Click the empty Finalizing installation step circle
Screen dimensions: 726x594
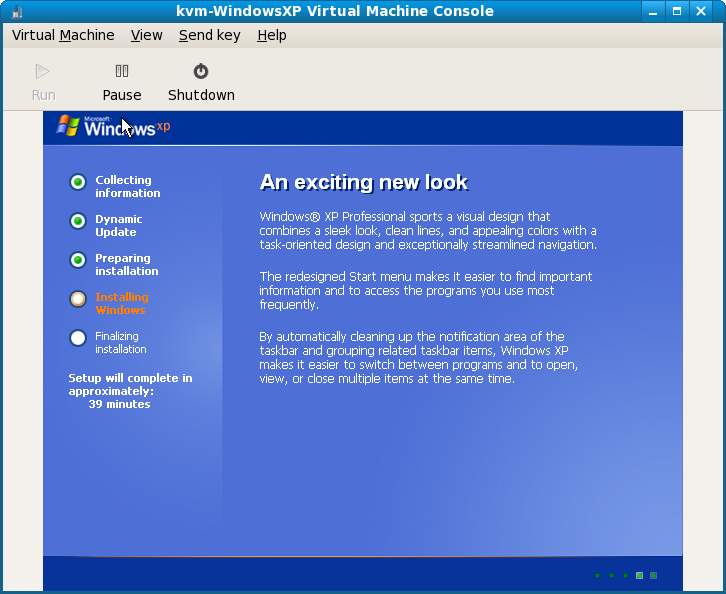pyautogui.click(x=78, y=338)
